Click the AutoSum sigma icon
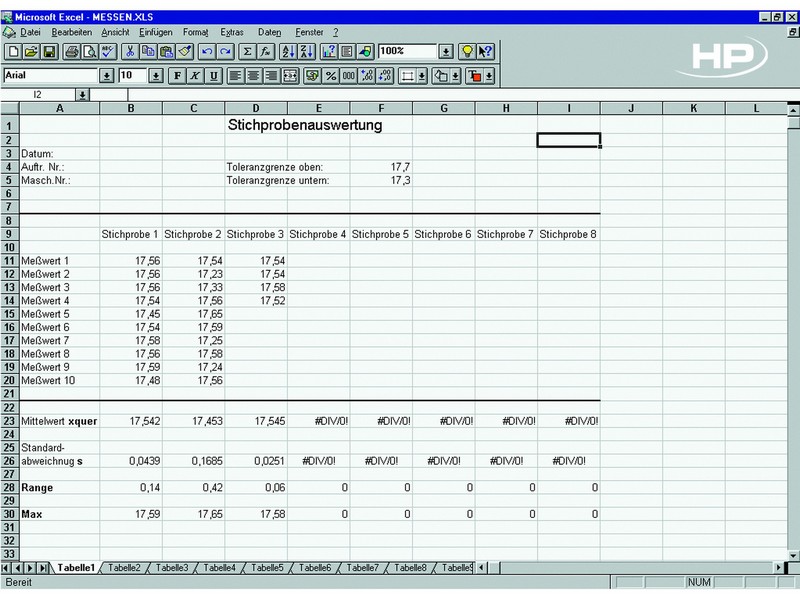 click(x=247, y=51)
